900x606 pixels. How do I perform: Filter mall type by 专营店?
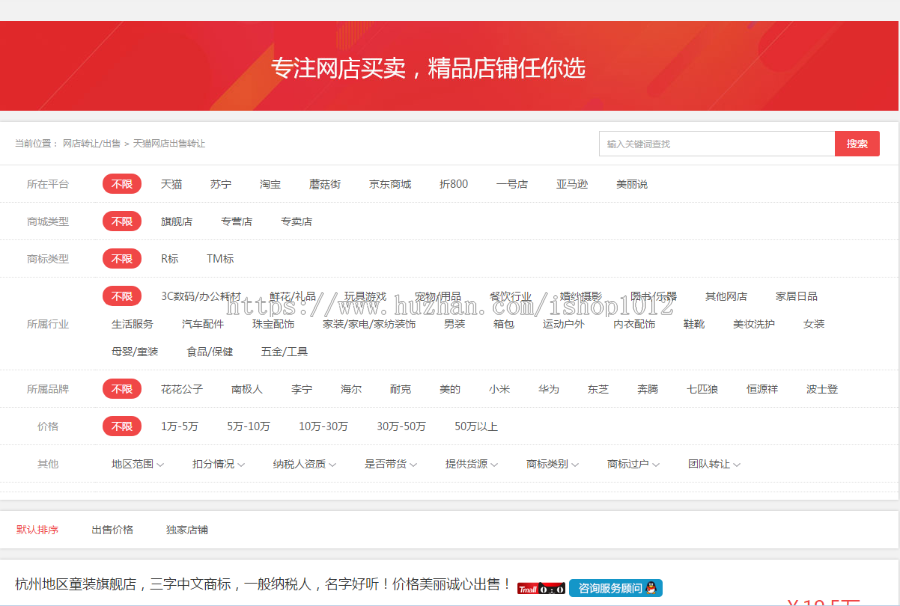coord(236,222)
